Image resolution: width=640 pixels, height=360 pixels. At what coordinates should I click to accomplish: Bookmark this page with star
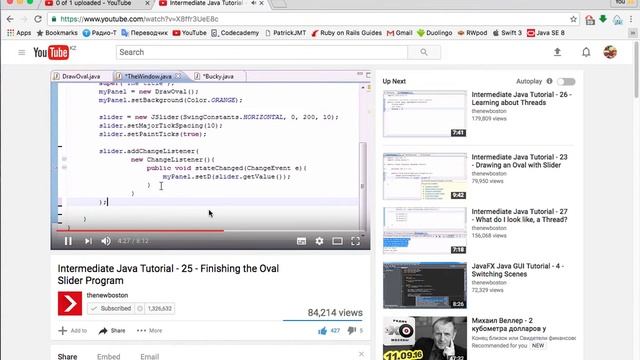[x=573, y=19]
